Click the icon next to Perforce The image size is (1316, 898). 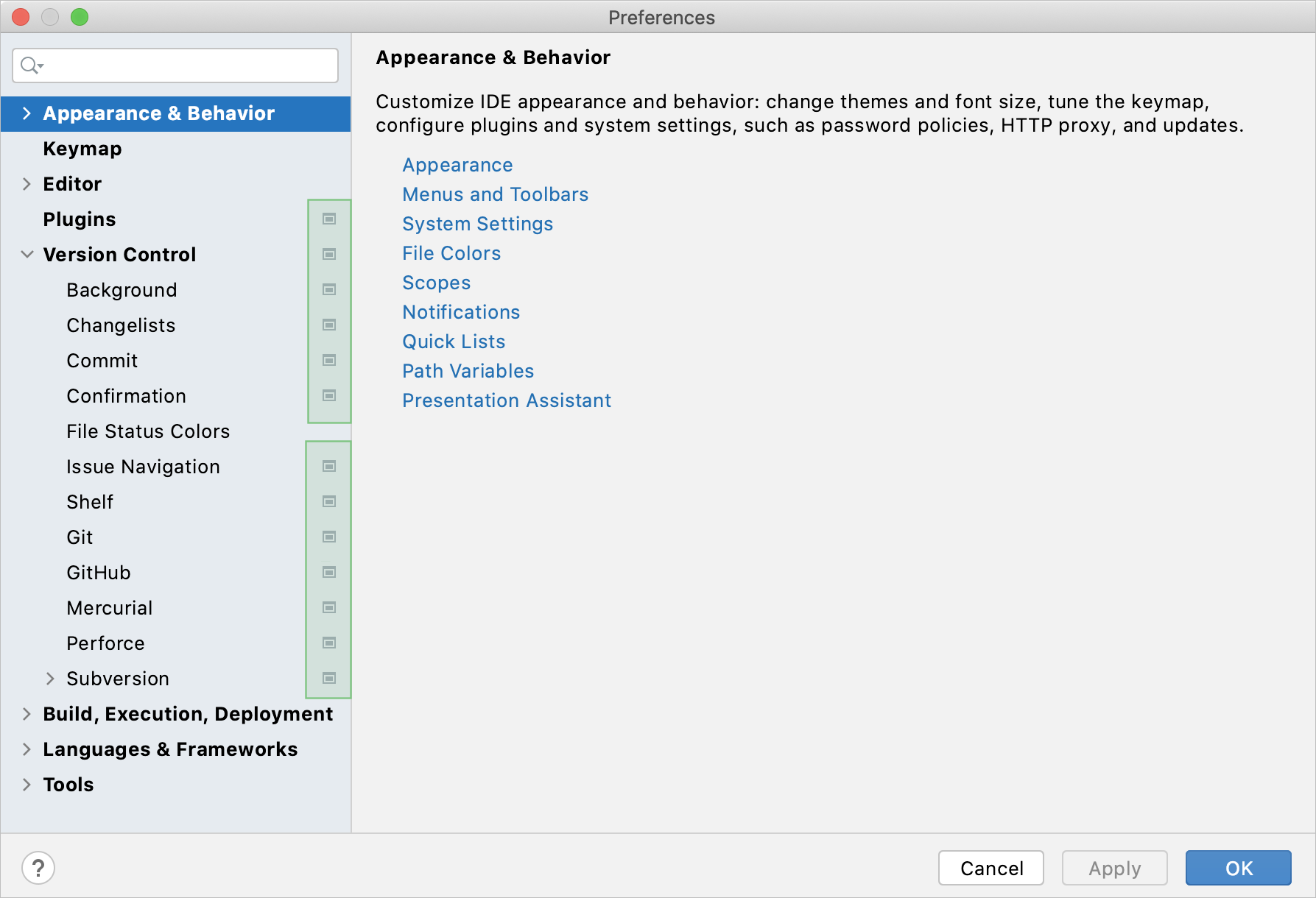coord(329,643)
